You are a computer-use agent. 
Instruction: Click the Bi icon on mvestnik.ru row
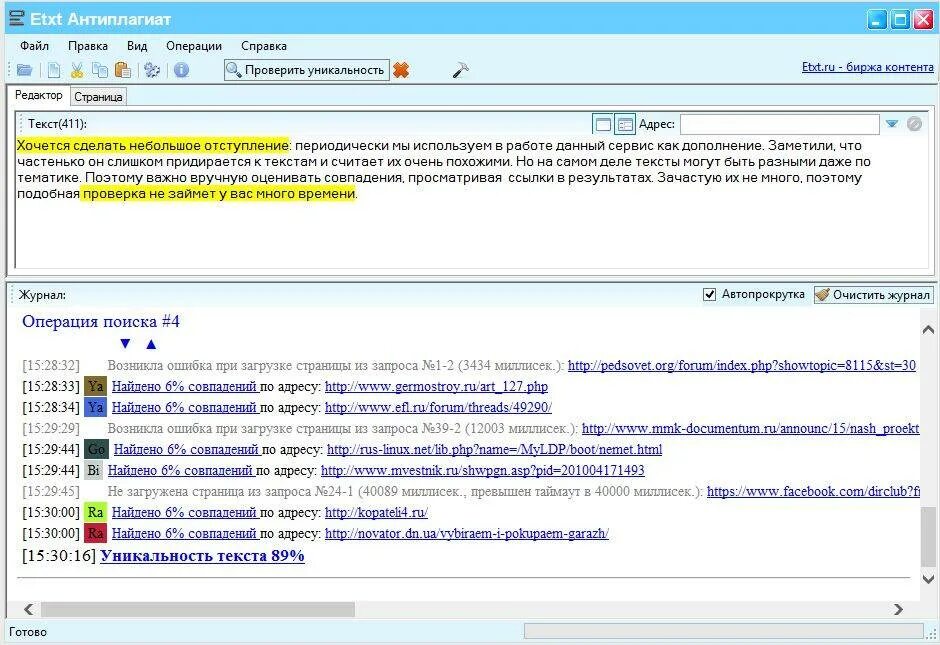[x=94, y=470]
